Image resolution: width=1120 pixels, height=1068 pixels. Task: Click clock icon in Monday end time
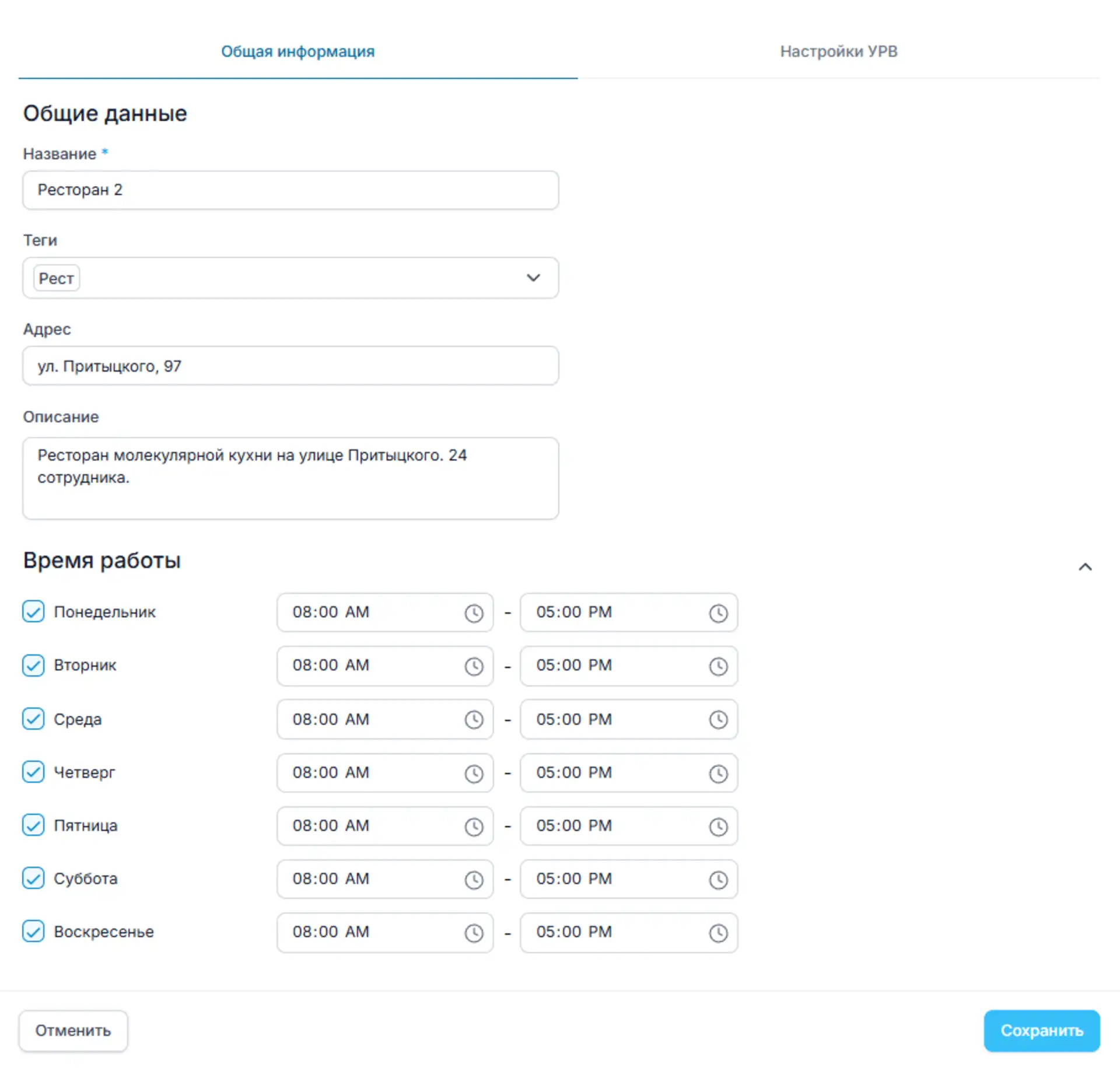pos(718,613)
